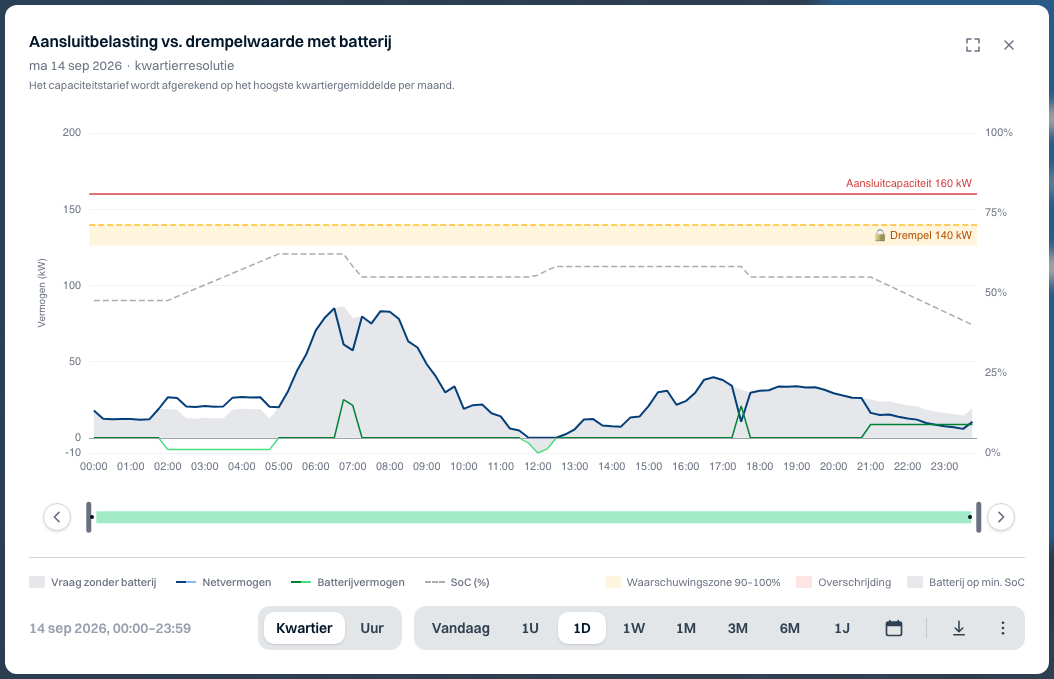Select Kwartier resolution
The height and width of the screenshot is (679, 1054).
(304, 628)
